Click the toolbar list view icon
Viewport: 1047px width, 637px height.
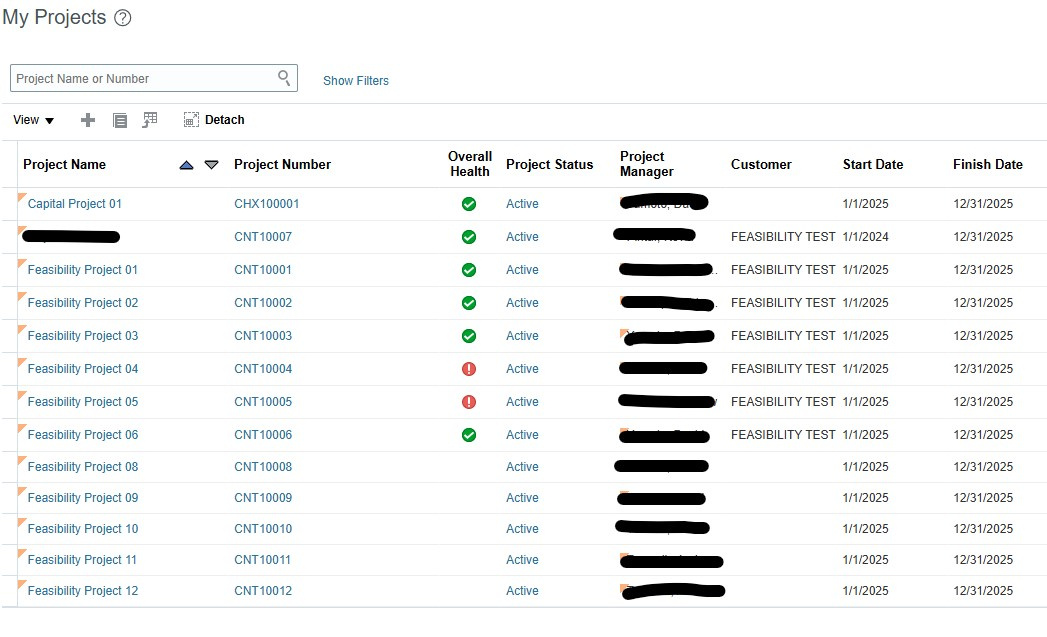(120, 120)
